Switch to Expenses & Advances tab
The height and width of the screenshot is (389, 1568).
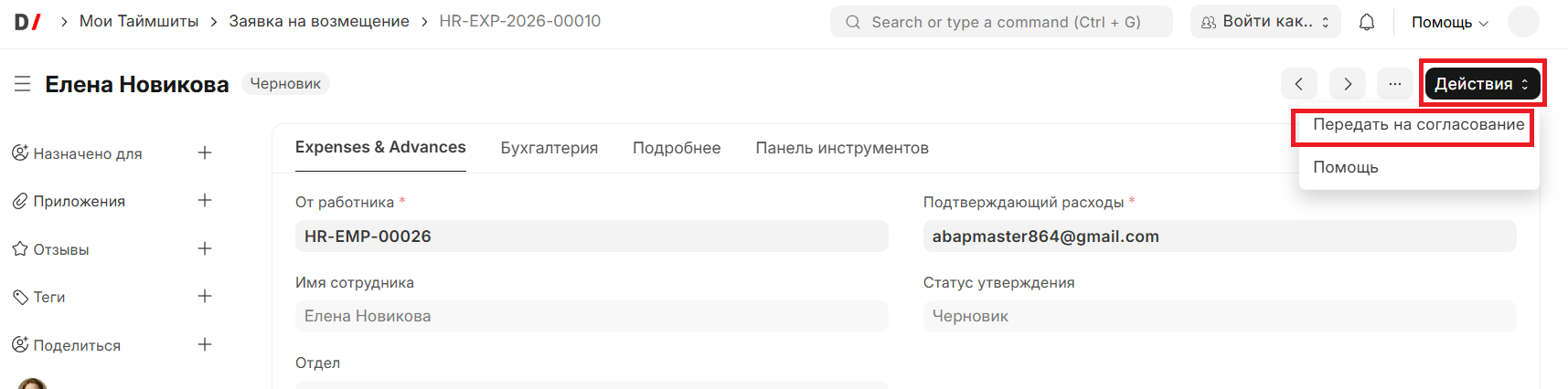click(380, 147)
